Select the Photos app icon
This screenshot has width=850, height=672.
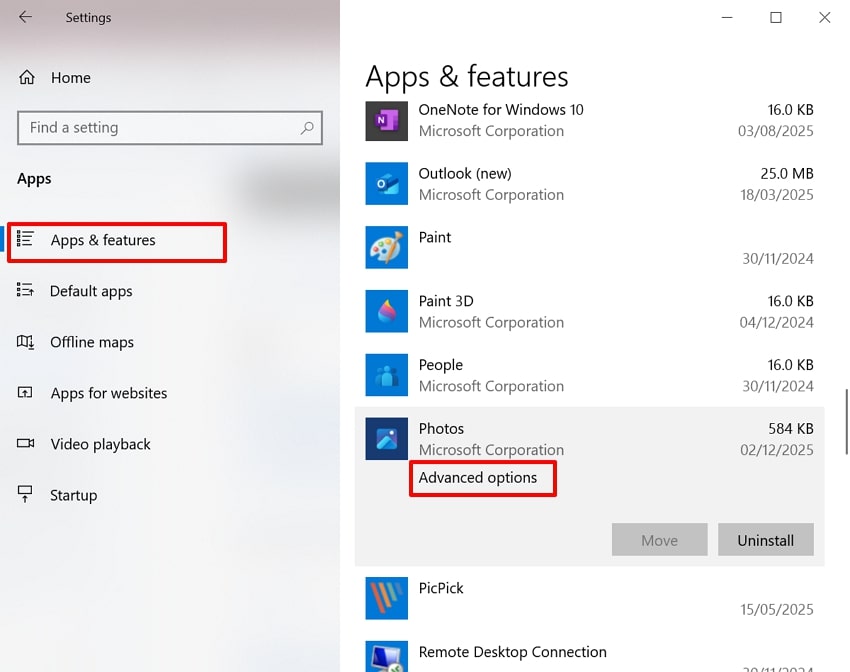[386, 439]
